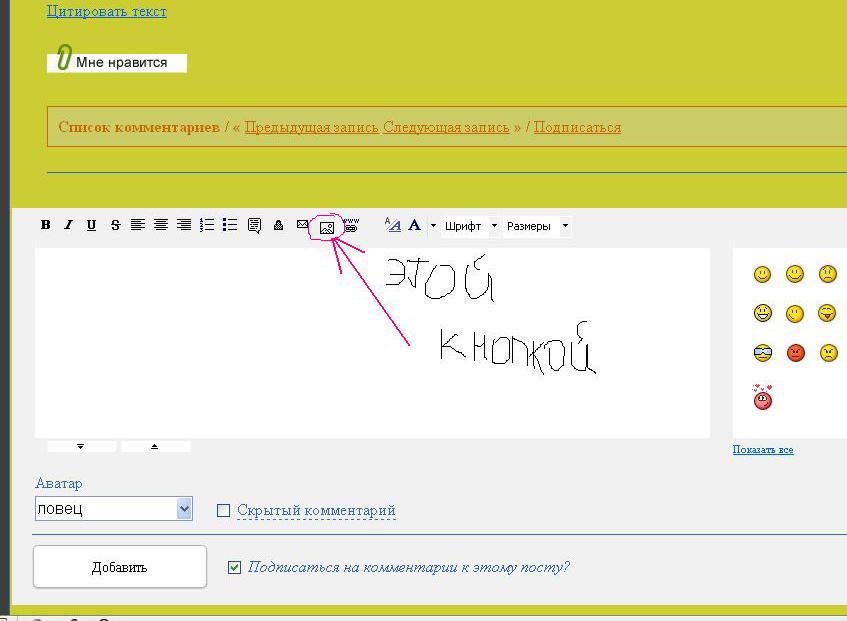
Task: Align text to the right
Action: click(184, 225)
